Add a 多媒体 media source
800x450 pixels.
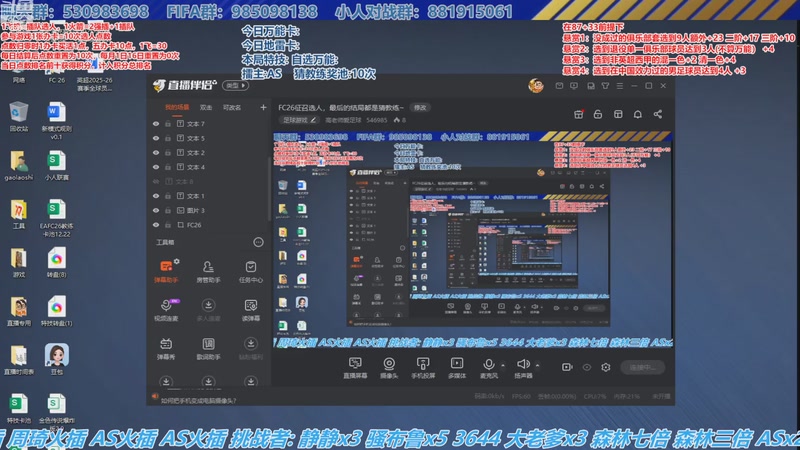pyautogui.click(x=457, y=367)
